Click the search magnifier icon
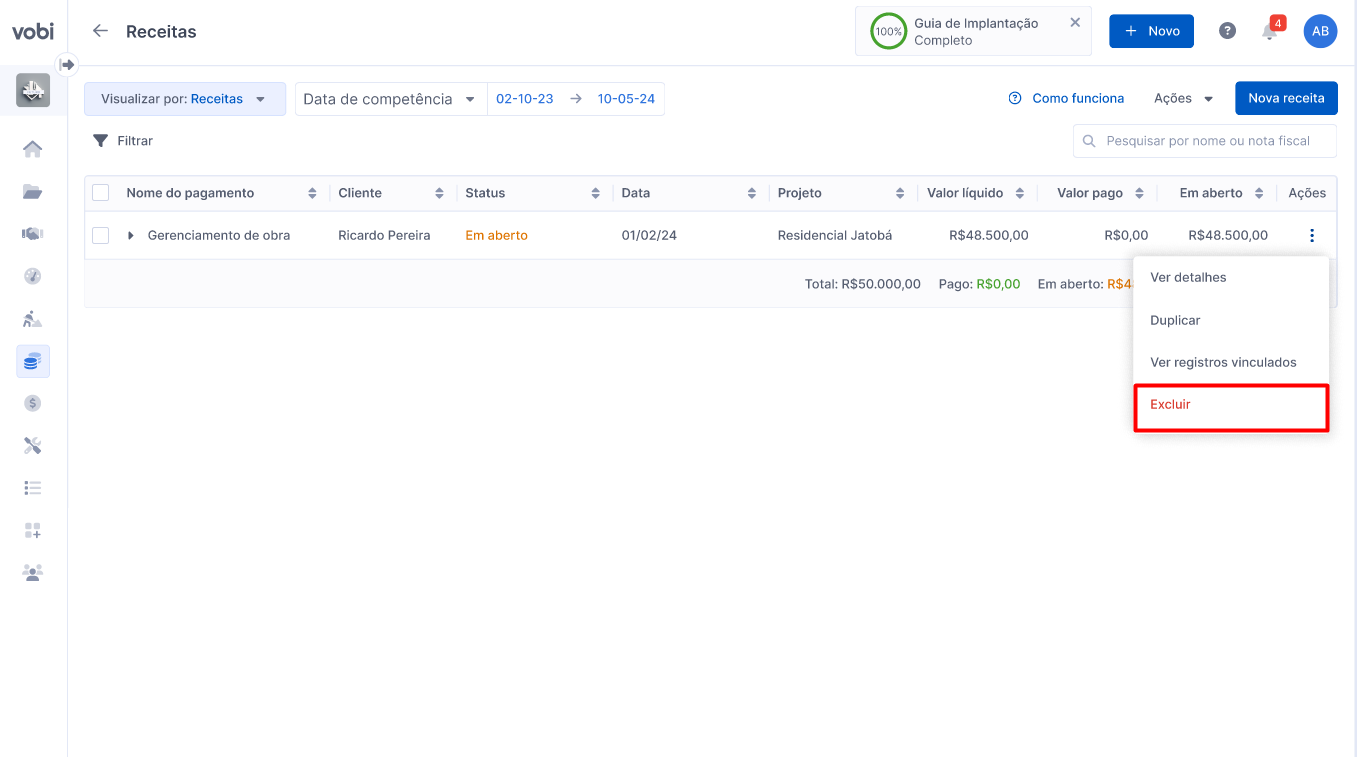The image size is (1357, 757). [x=1088, y=141]
